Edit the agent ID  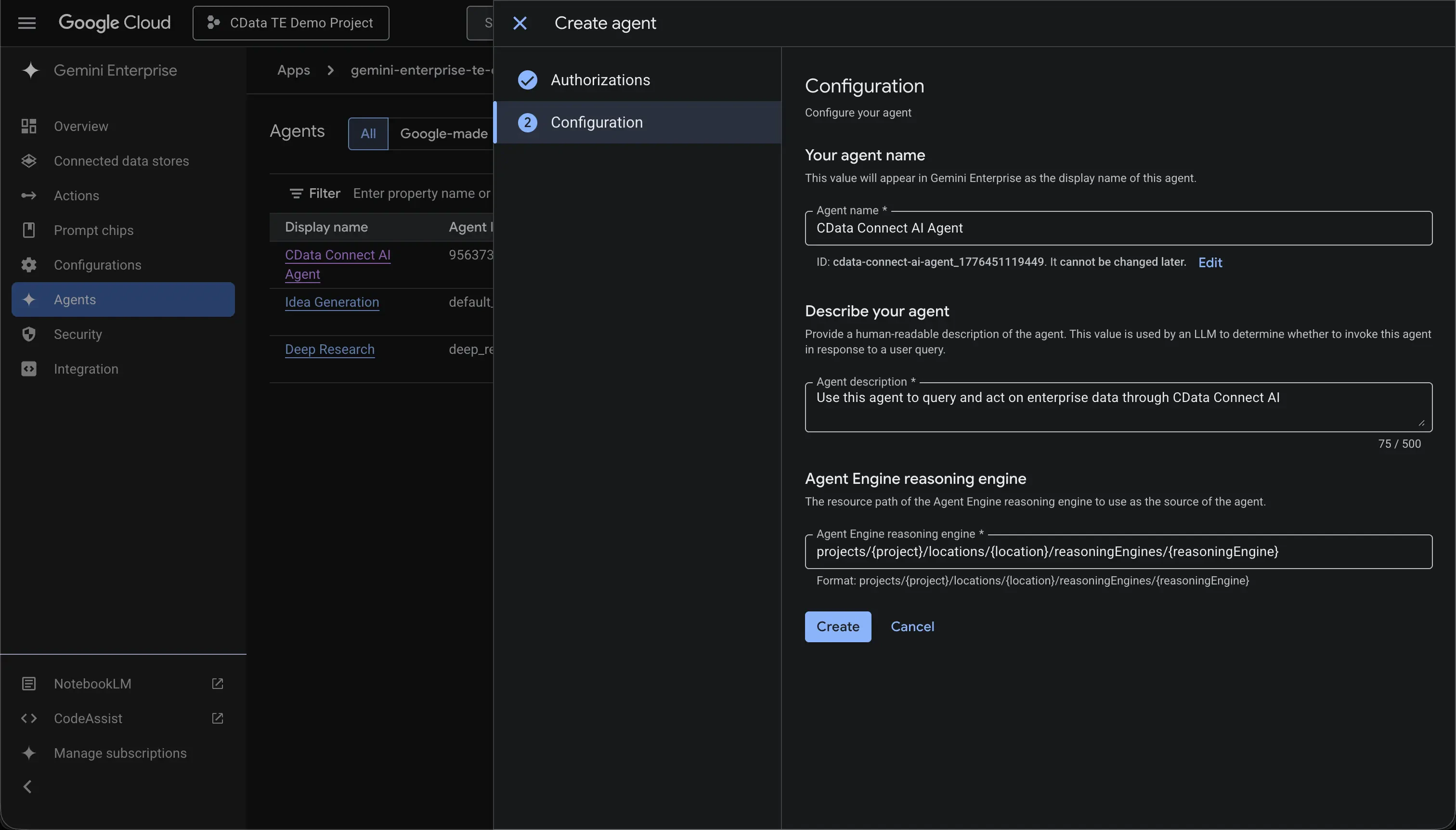coord(1210,262)
